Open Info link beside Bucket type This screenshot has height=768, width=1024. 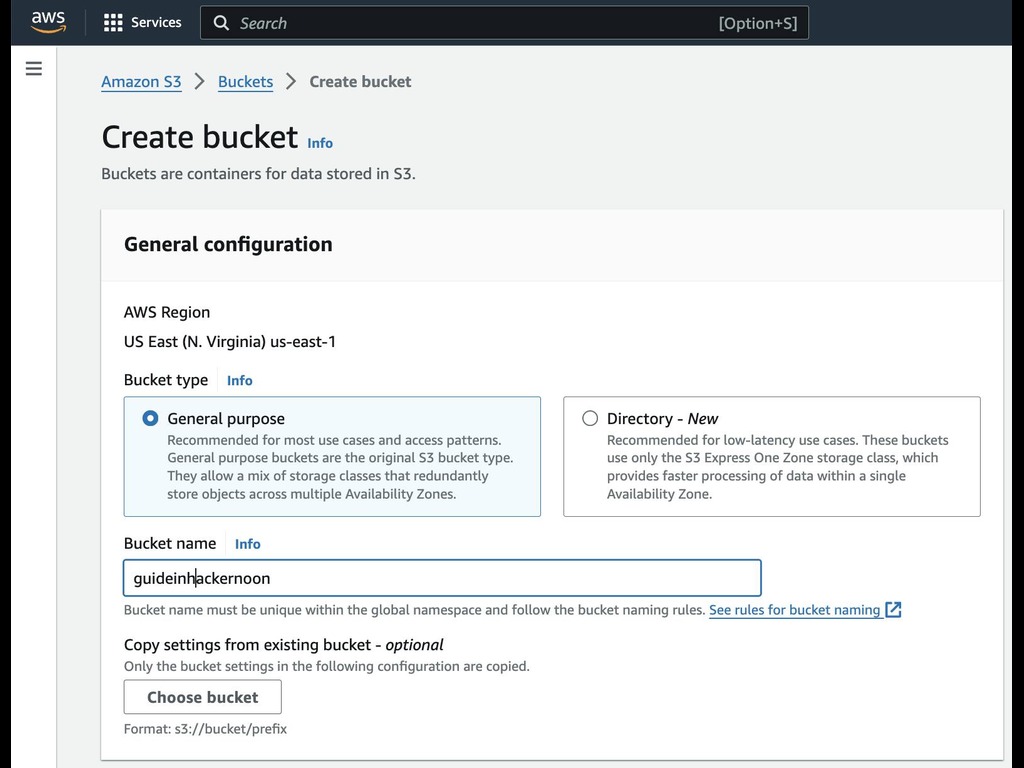click(240, 381)
